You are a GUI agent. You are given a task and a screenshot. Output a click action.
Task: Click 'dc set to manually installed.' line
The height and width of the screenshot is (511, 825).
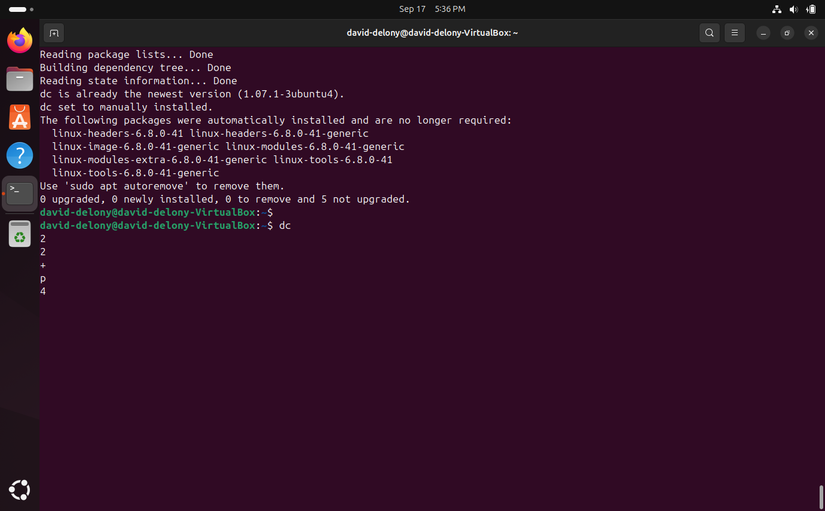point(126,107)
